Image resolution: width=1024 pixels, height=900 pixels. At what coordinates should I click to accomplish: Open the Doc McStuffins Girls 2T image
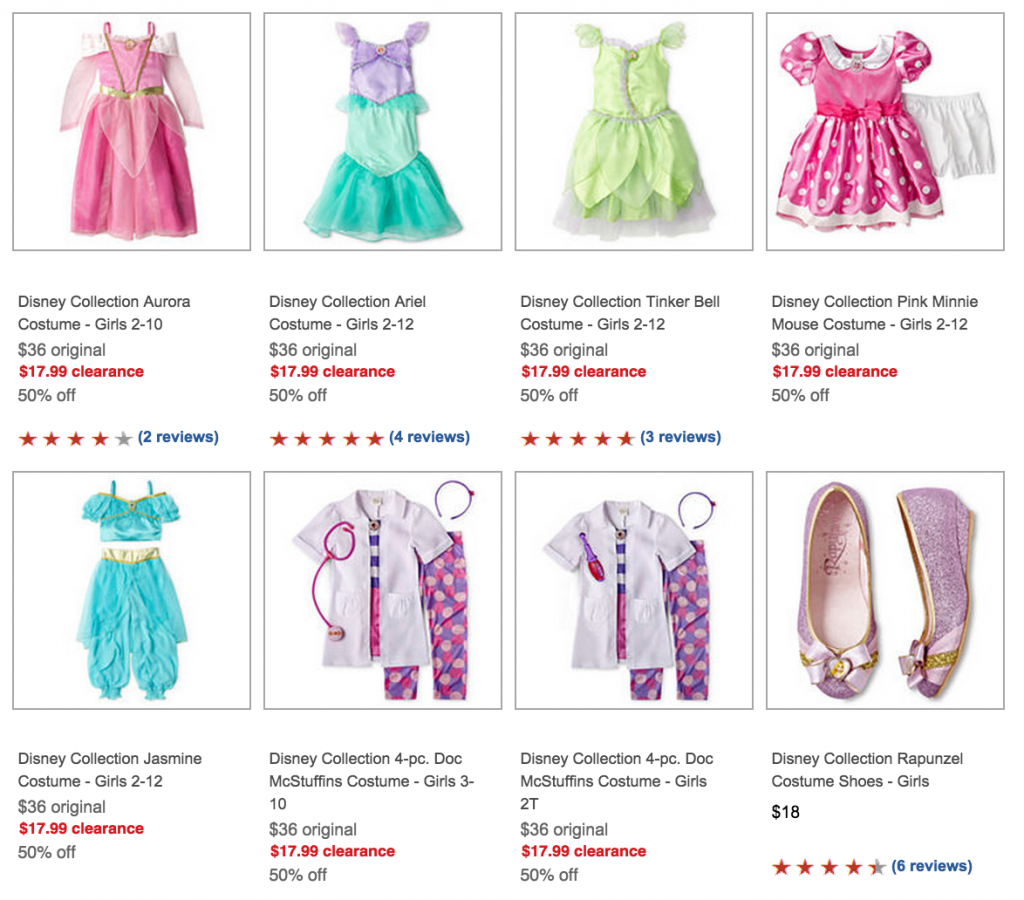[x=633, y=590]
